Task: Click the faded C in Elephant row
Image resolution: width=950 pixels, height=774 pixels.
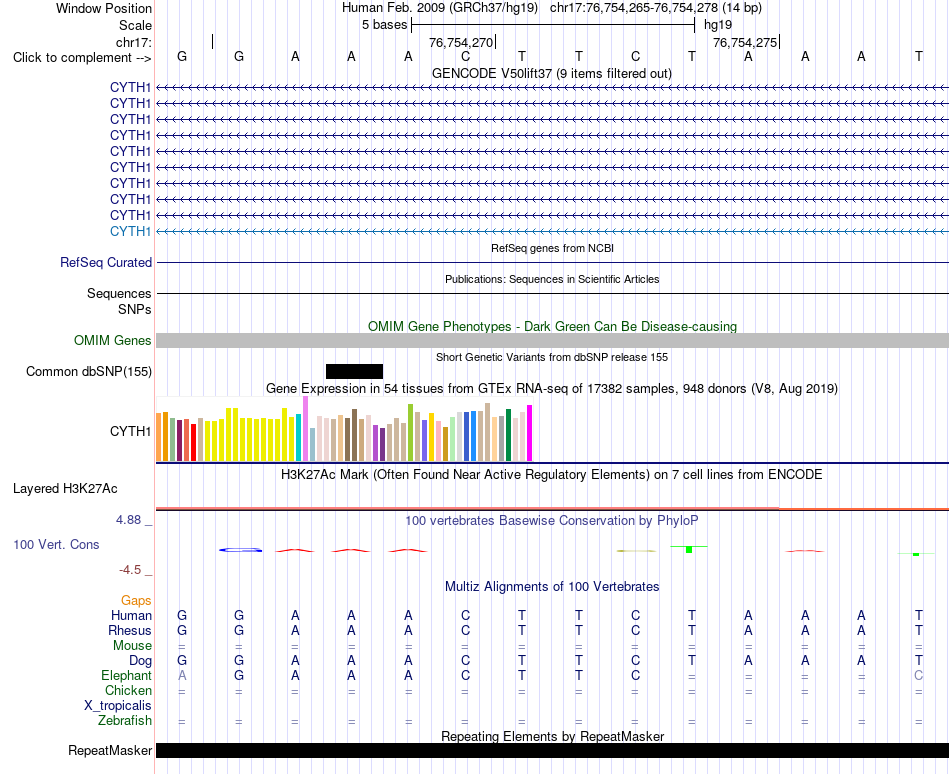Action: pos(918,675)
